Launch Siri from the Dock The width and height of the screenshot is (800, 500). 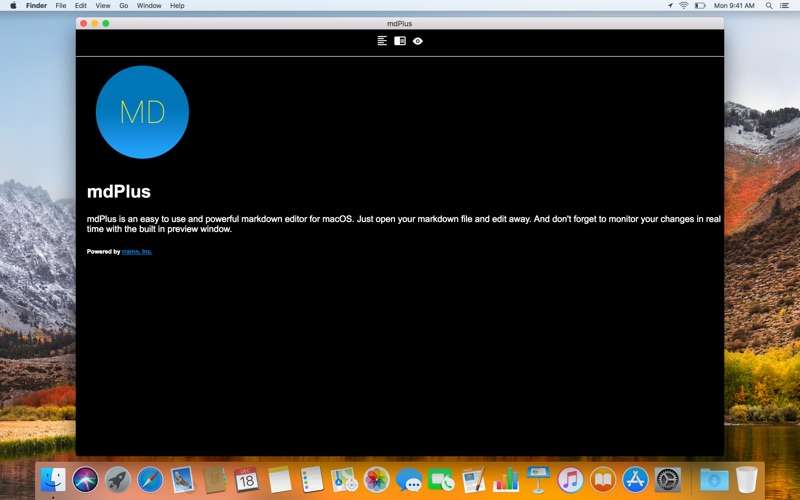click(85, 480)
